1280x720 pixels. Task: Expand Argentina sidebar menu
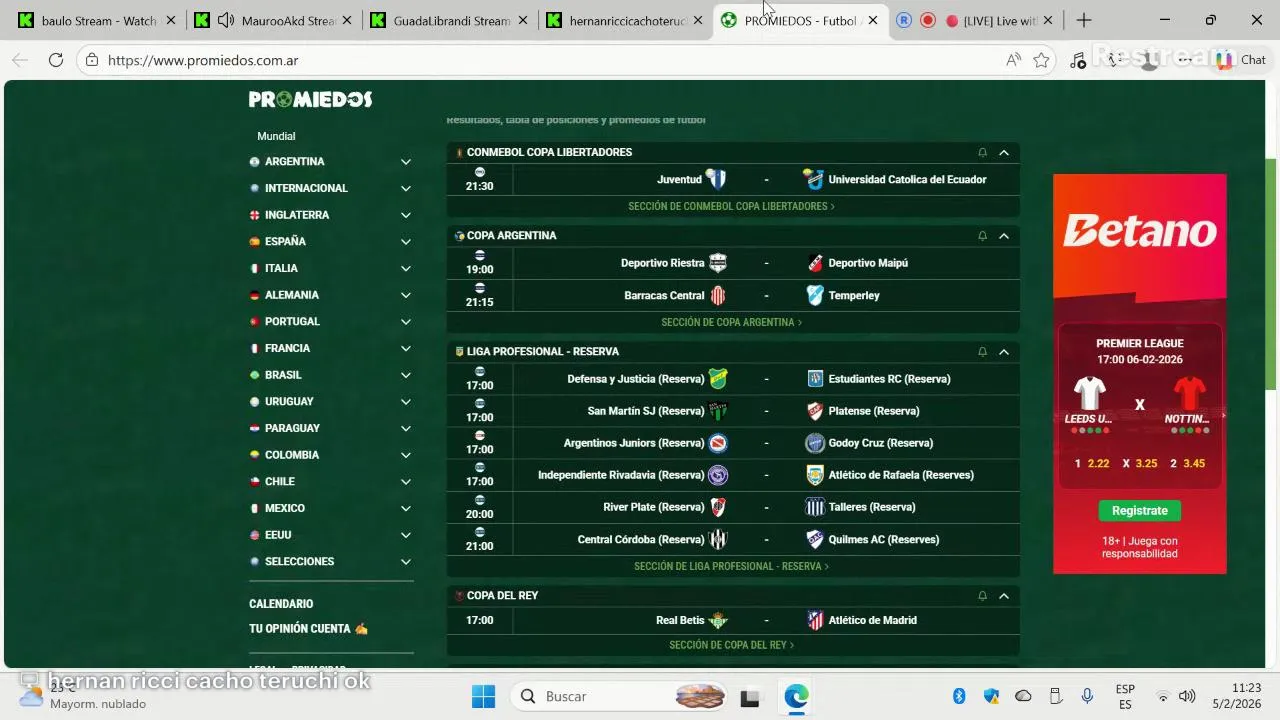pyautogui.click(x=406, y=161)
